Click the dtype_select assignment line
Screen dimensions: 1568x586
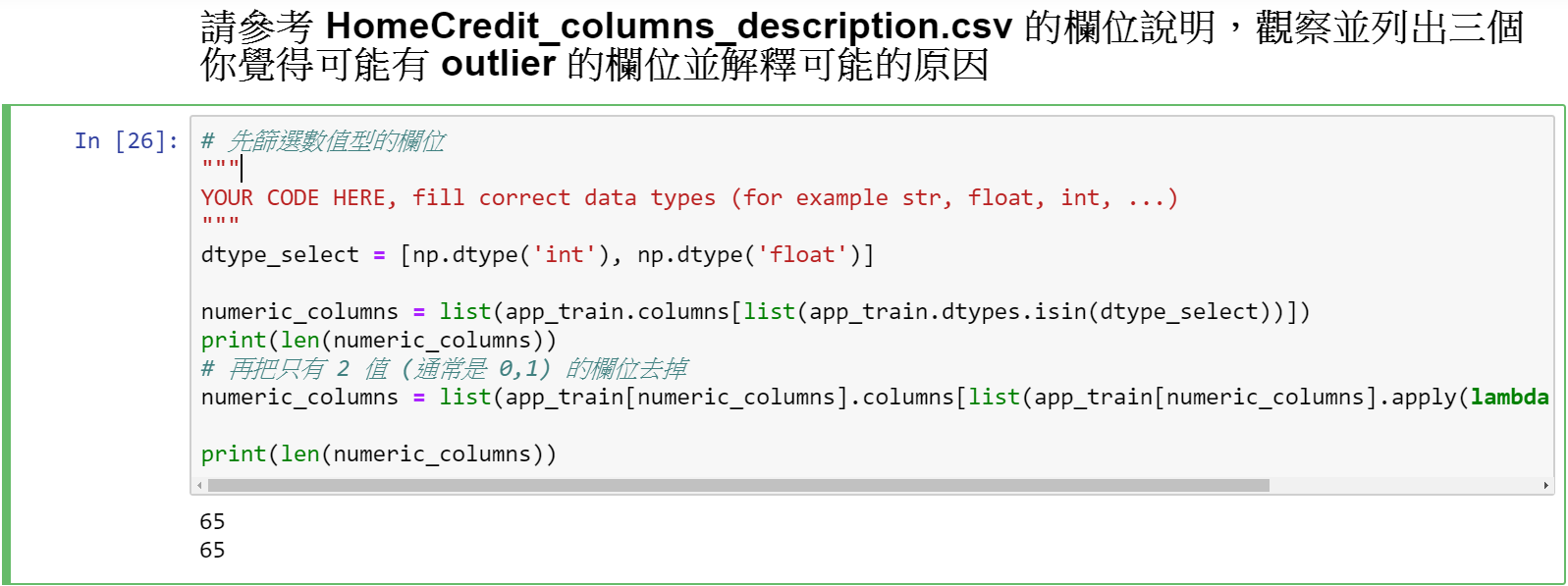point(537,255)
